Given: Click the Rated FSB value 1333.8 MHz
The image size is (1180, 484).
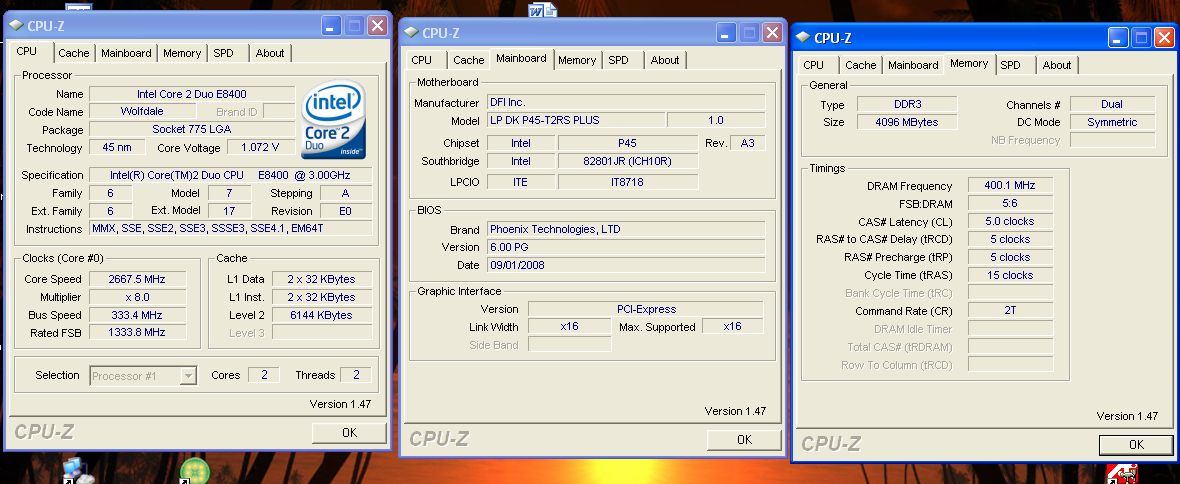Looking at the screenshot, I should coord(136,333).
